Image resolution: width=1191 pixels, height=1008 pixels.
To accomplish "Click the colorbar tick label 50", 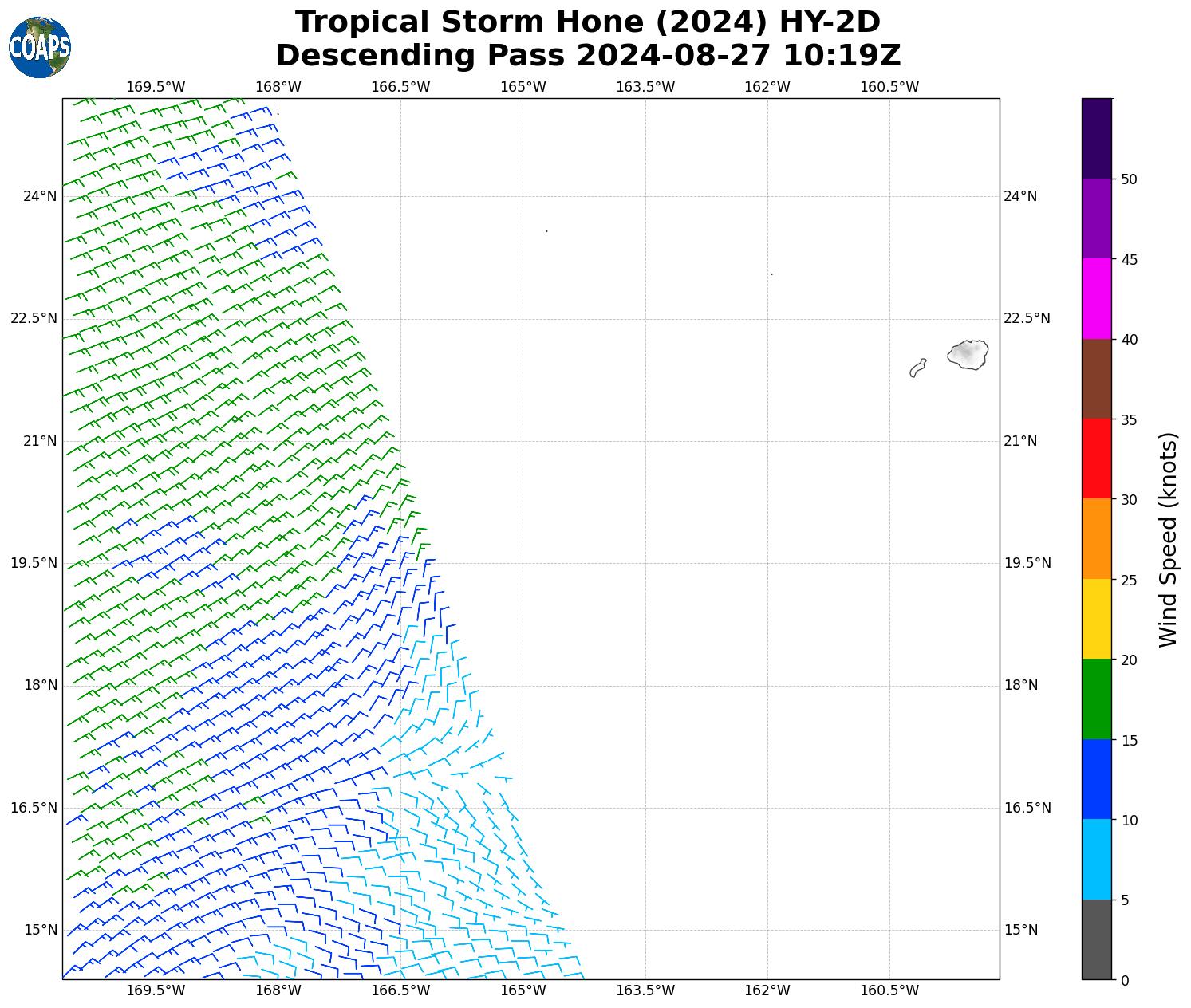I will pyautogui.click(x=1128, y=179).
